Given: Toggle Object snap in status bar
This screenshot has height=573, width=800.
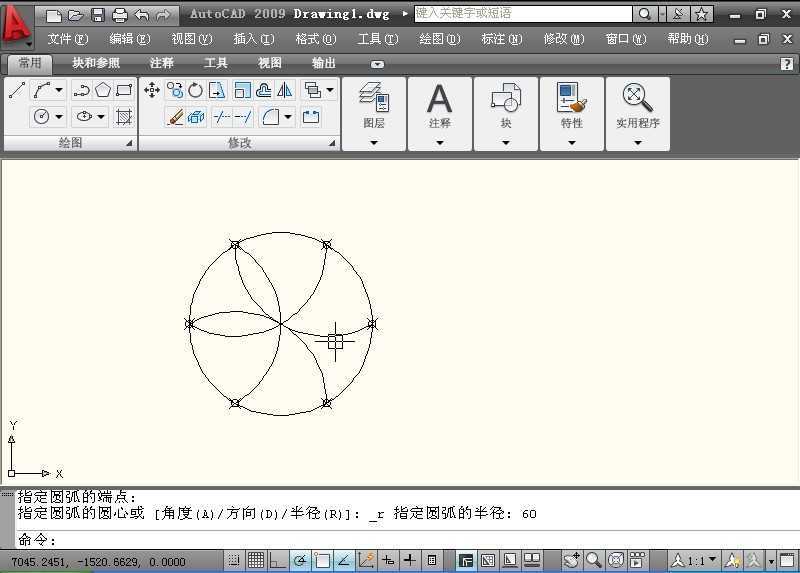Looking at the screenshot, I should coord(322,561).
